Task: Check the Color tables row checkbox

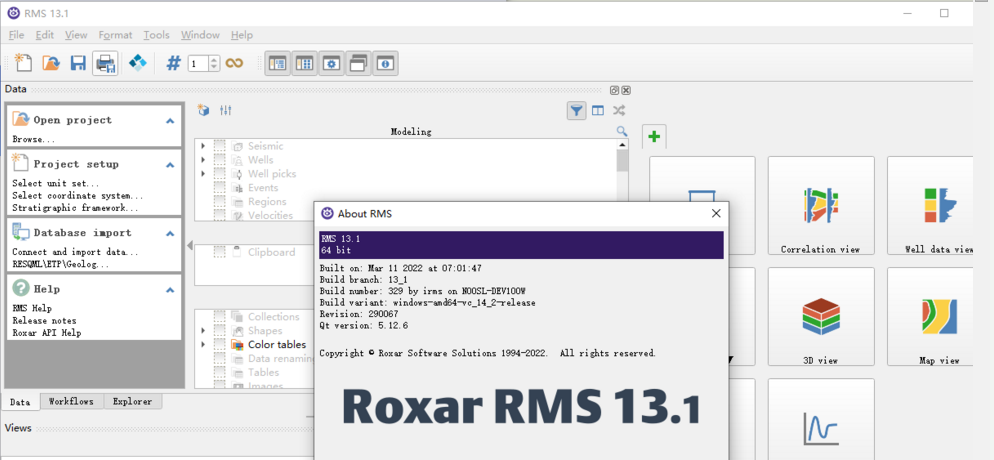Action: coord(219,345)
